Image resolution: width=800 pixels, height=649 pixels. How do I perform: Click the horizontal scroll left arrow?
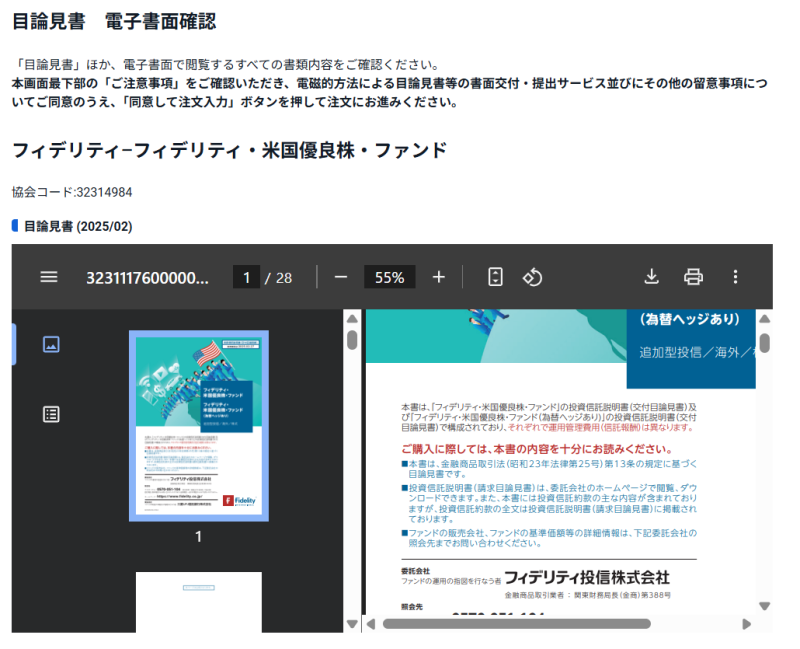tap(371, 623)
